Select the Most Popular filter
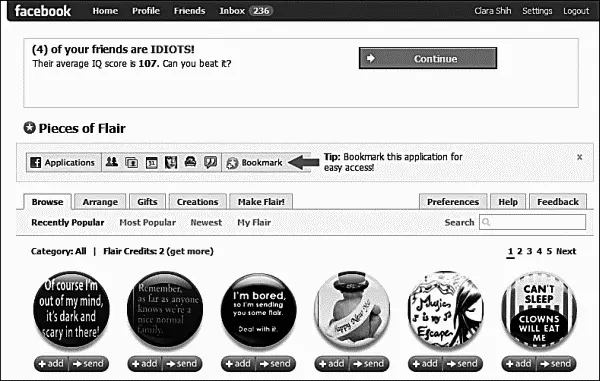 click(x=147, y=222)
